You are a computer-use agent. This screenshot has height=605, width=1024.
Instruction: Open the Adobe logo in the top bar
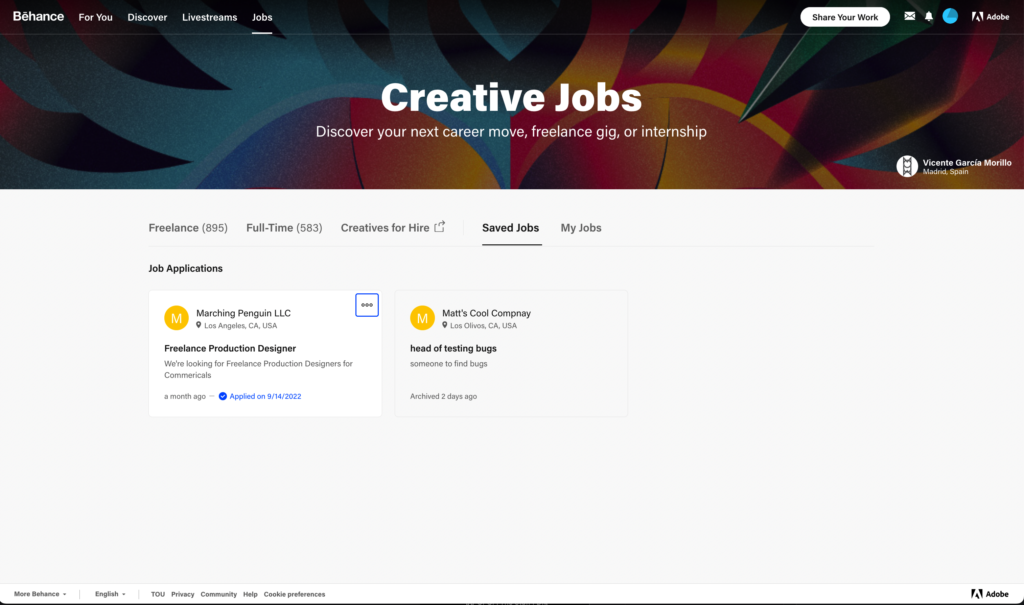tap(990, 16)
